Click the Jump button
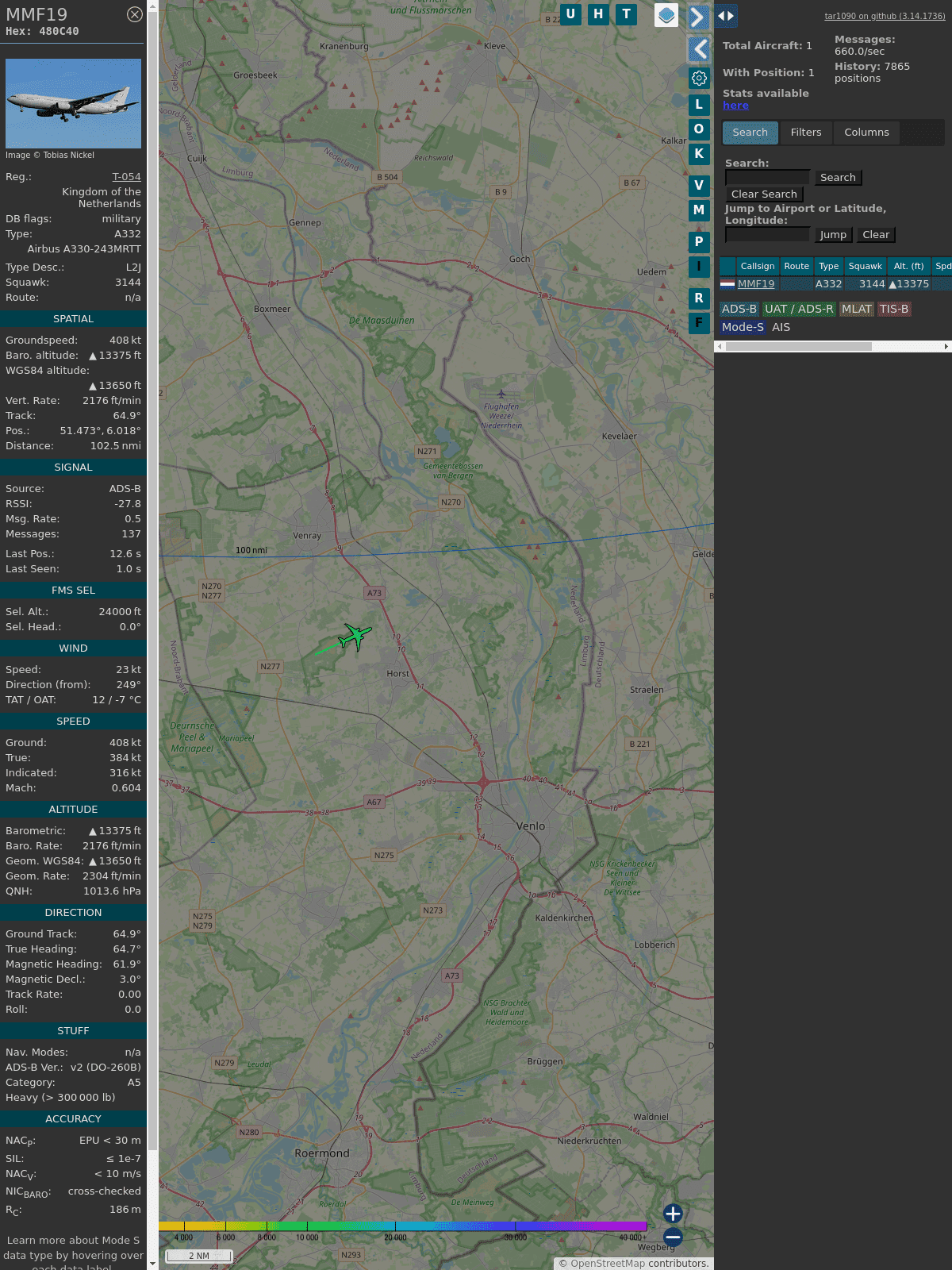The width and height of the screenshot is (952, 1270). [x=833, y=235]
